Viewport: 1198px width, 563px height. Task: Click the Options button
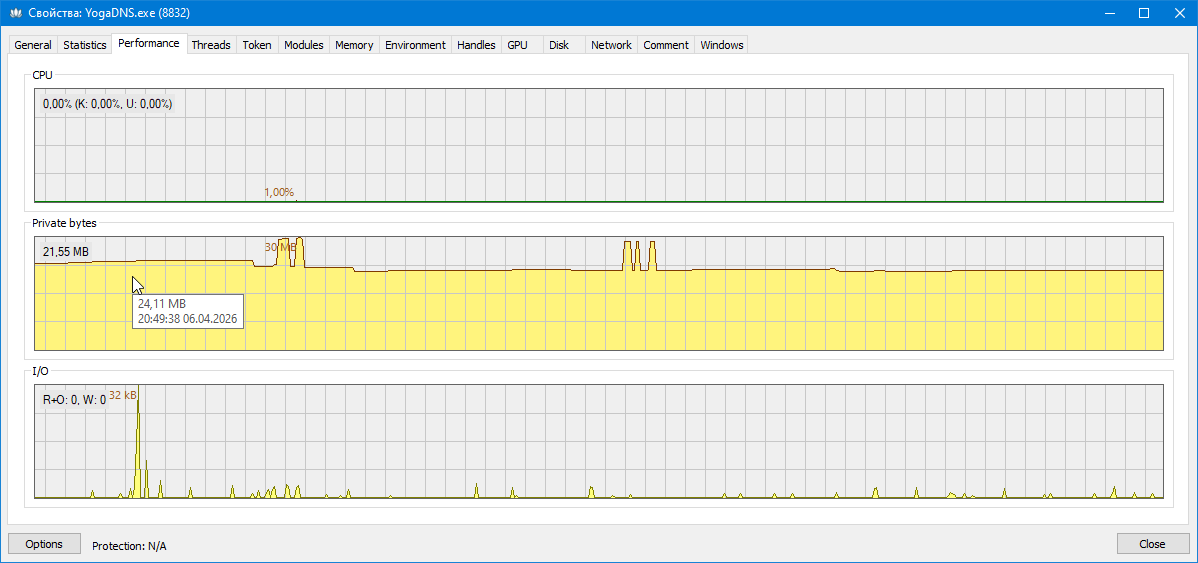coord(45,544)
